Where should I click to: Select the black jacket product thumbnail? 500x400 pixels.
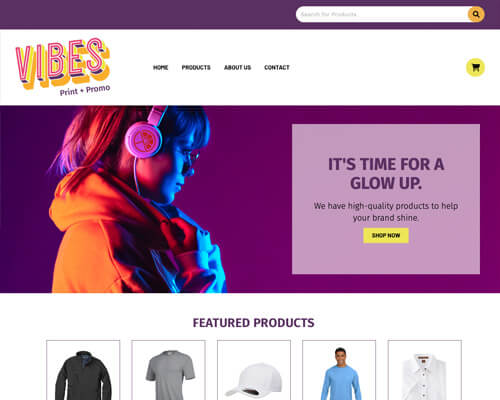point(83,370)
